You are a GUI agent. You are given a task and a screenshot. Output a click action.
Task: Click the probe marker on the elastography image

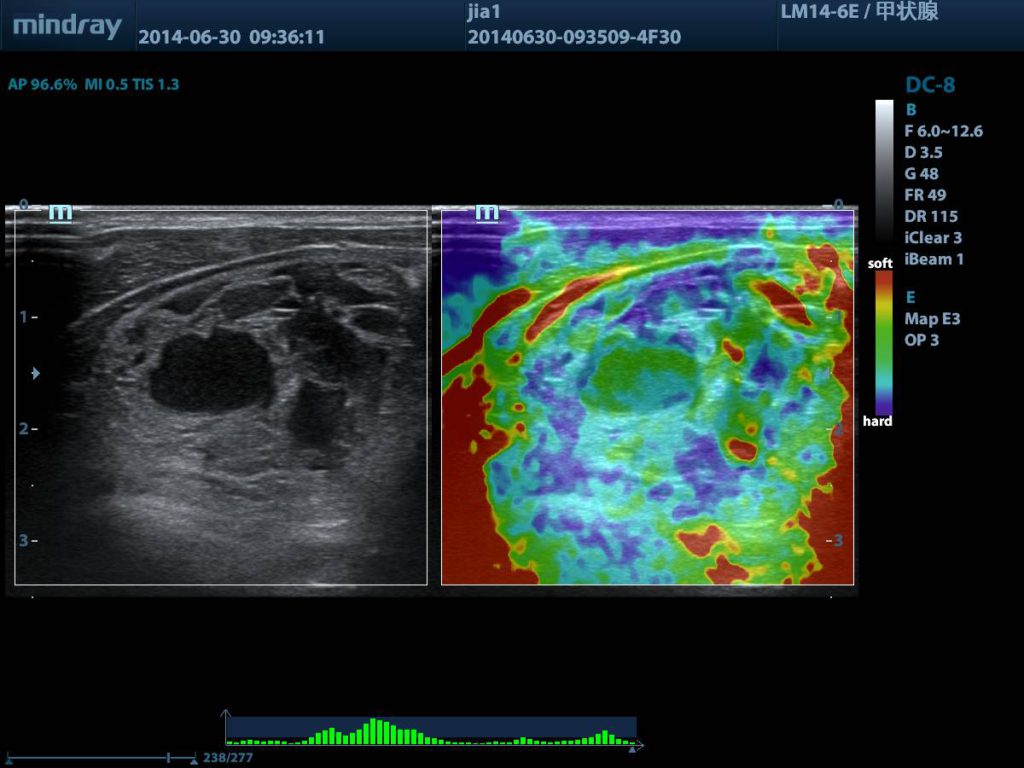(x=487, y=212)
